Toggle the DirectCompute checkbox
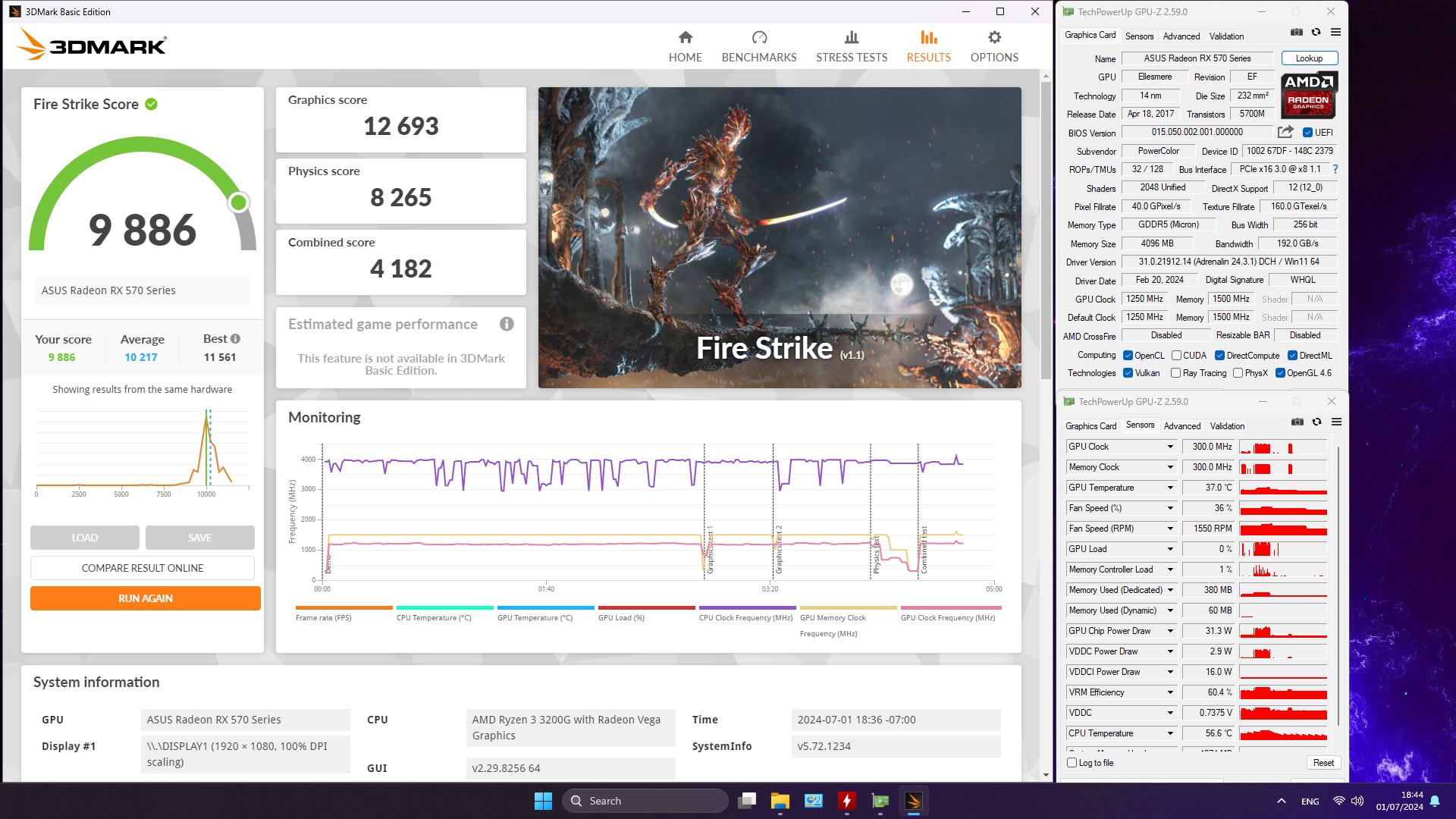 pos(1219,356)
